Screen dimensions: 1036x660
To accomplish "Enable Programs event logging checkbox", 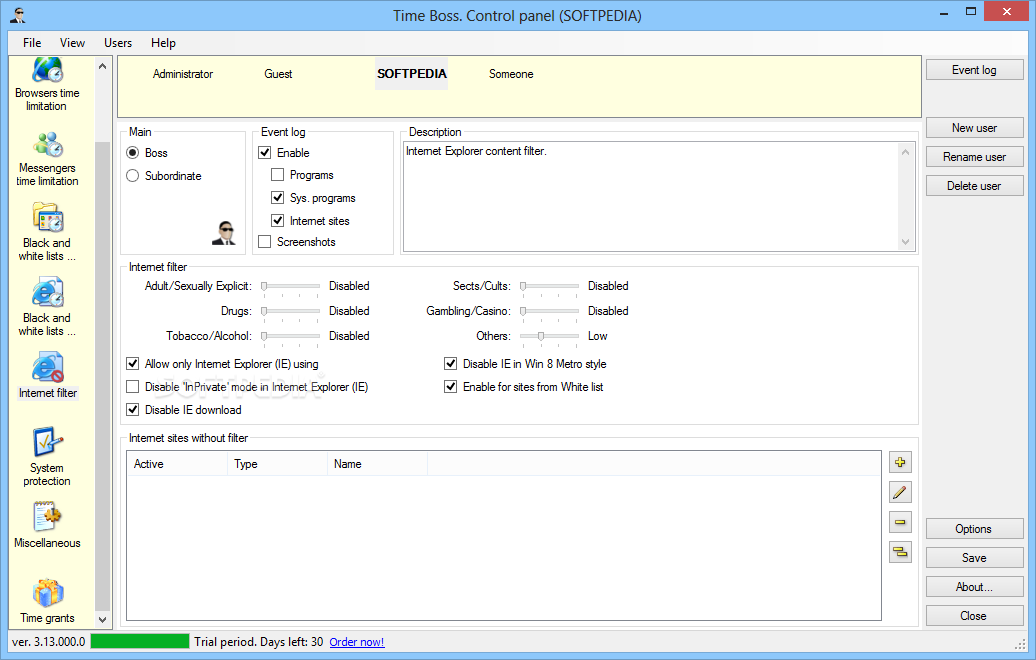I will point(278,175).
